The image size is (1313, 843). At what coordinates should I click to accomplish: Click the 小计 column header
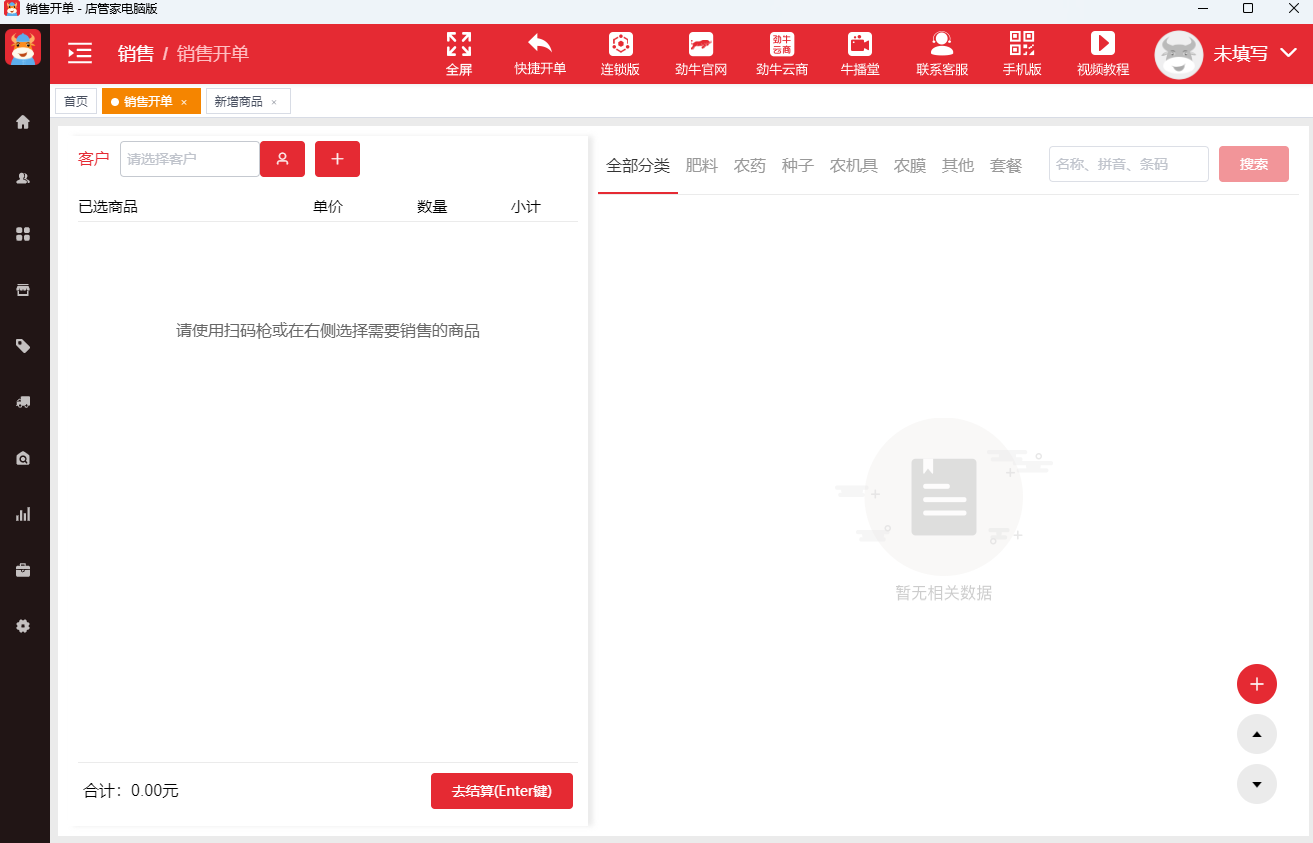pyautogui.click(x=525, y=207)
